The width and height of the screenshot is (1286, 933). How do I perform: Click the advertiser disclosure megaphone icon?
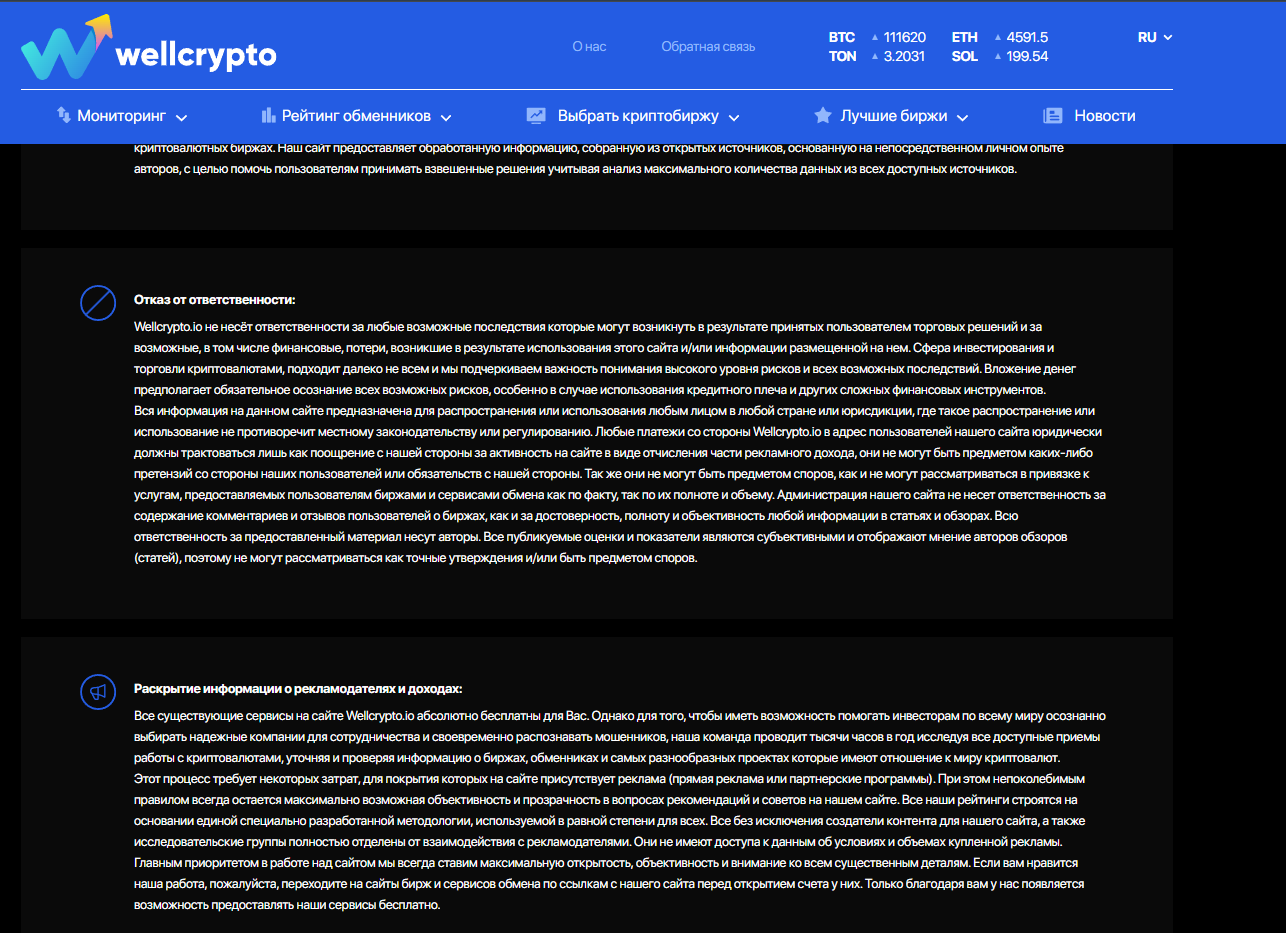98,691
